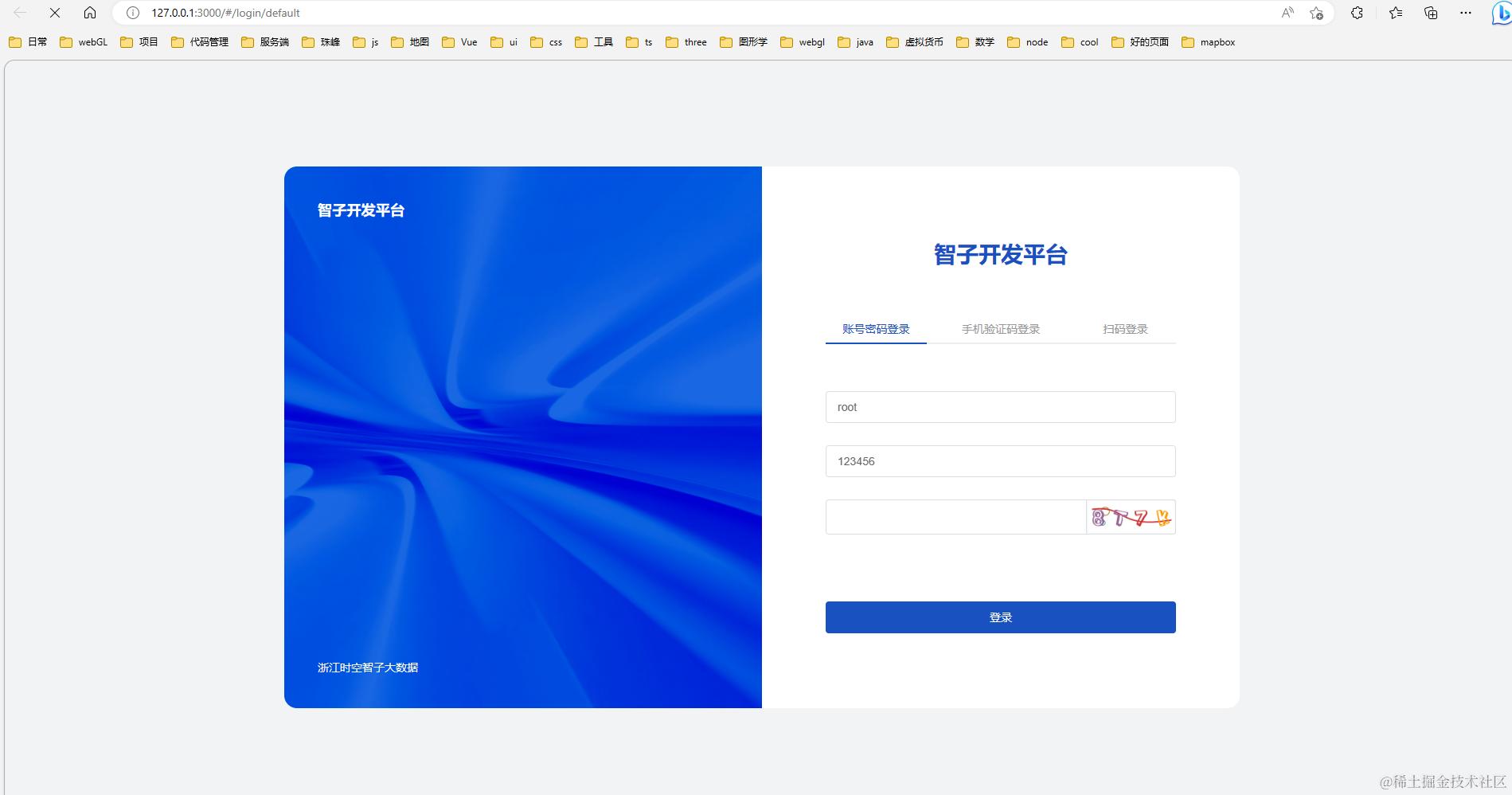The height and width of the screenshot is (795, 1512).
Task: Switch to the 扫码登录 tab
Action: [x=1125, y=329]
